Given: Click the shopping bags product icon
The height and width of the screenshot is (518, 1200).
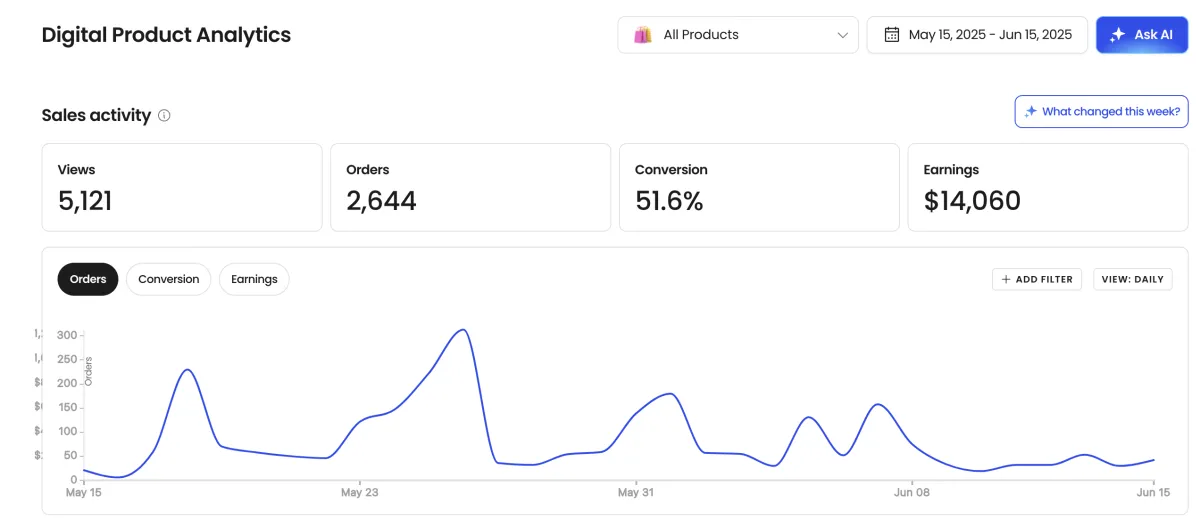Looking at the screenshot, I should coord(642,35).
